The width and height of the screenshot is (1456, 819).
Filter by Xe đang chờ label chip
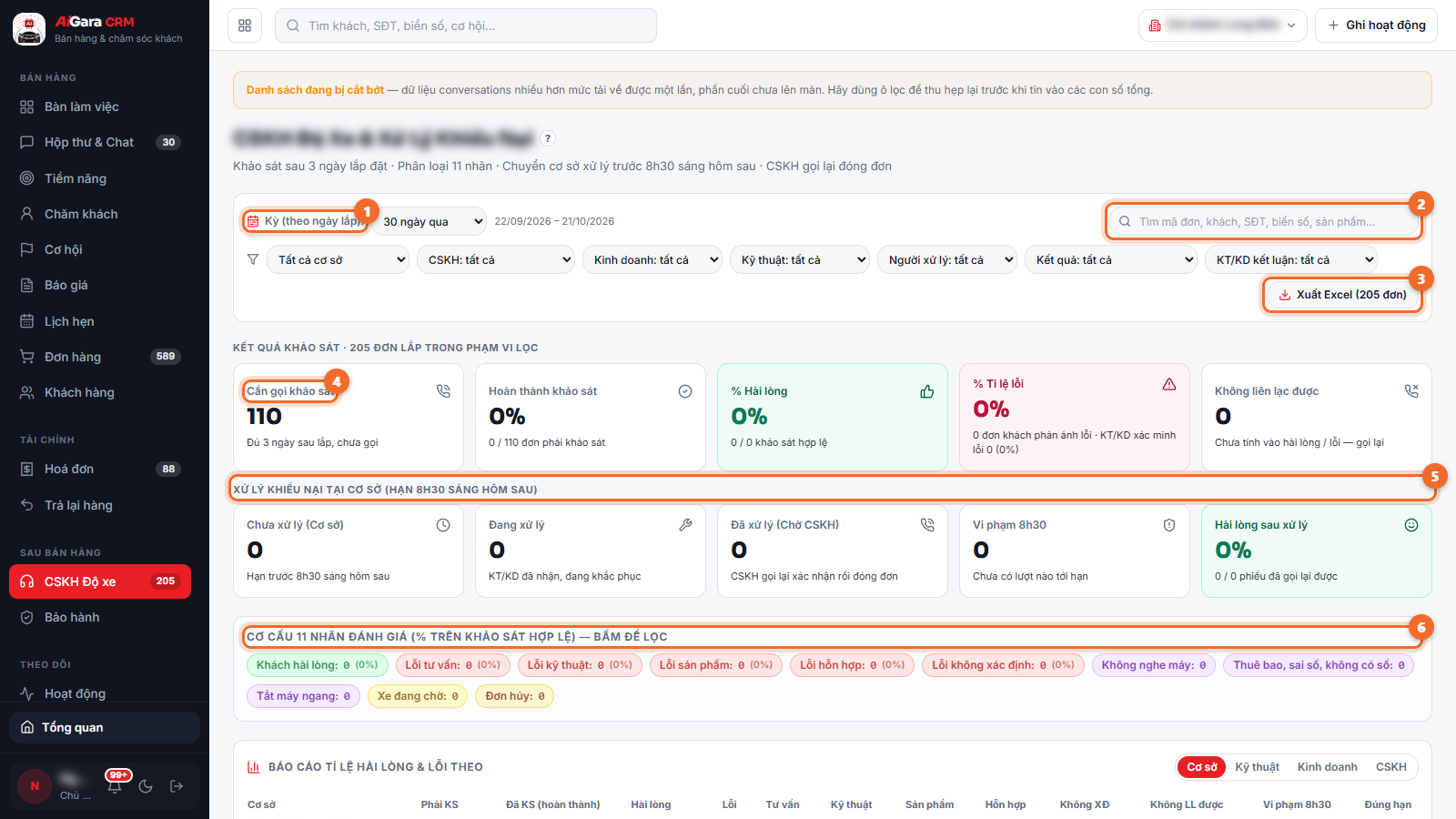click(x=418, y=696)
